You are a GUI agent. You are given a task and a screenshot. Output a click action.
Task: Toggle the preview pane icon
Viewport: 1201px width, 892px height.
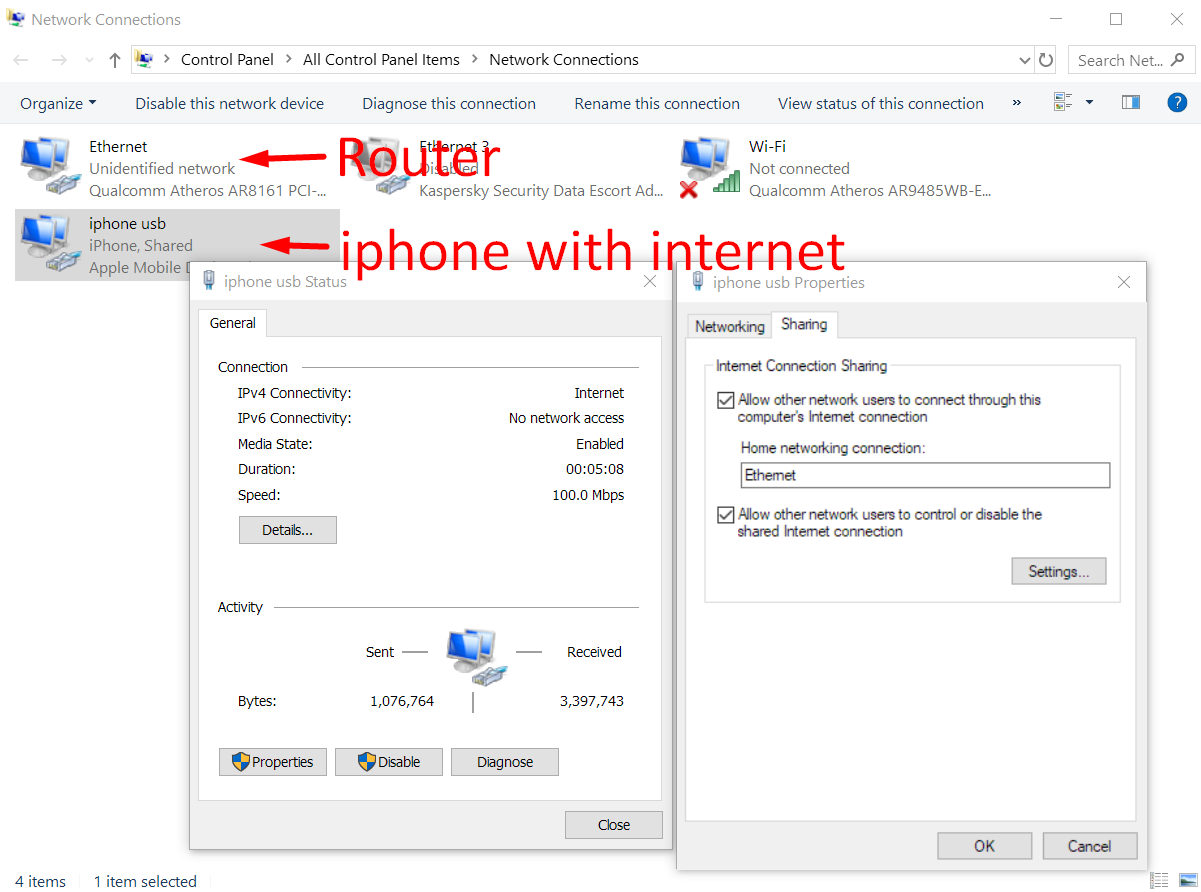(x=1131, y=103)
